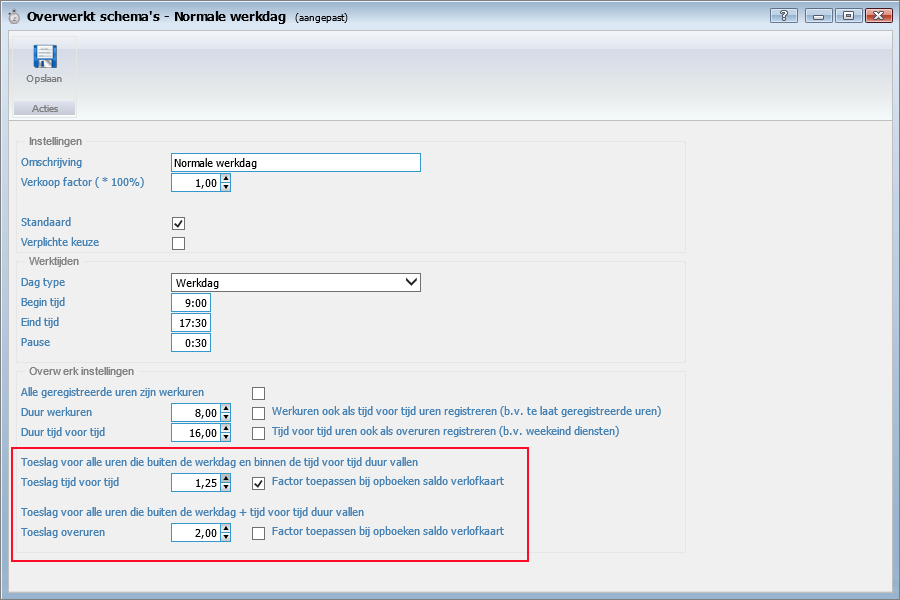
Task: Click the help question mark button
Action: point(784,16)
